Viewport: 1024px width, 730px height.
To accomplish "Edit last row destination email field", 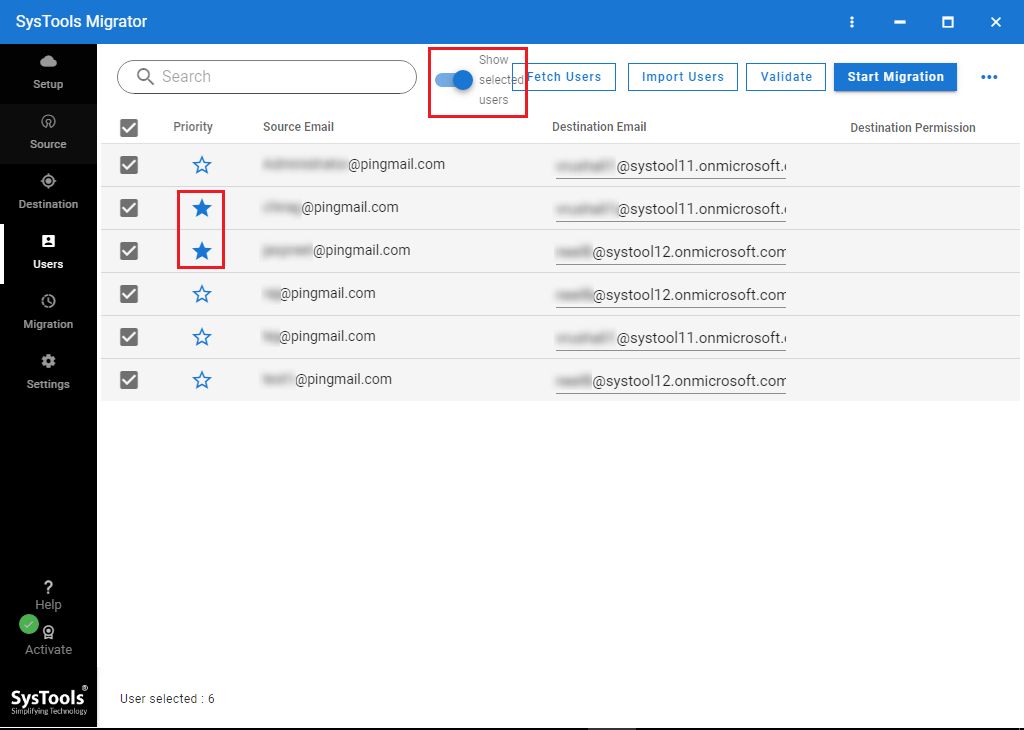I will [x=671, y=382].
